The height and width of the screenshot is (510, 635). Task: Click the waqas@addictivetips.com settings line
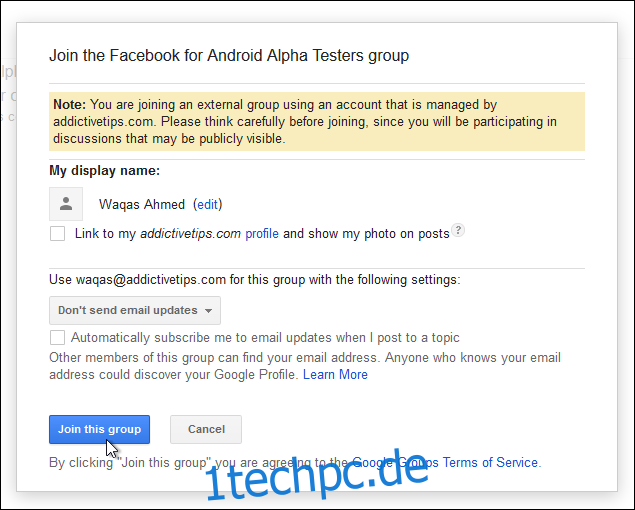click(255, 280)
